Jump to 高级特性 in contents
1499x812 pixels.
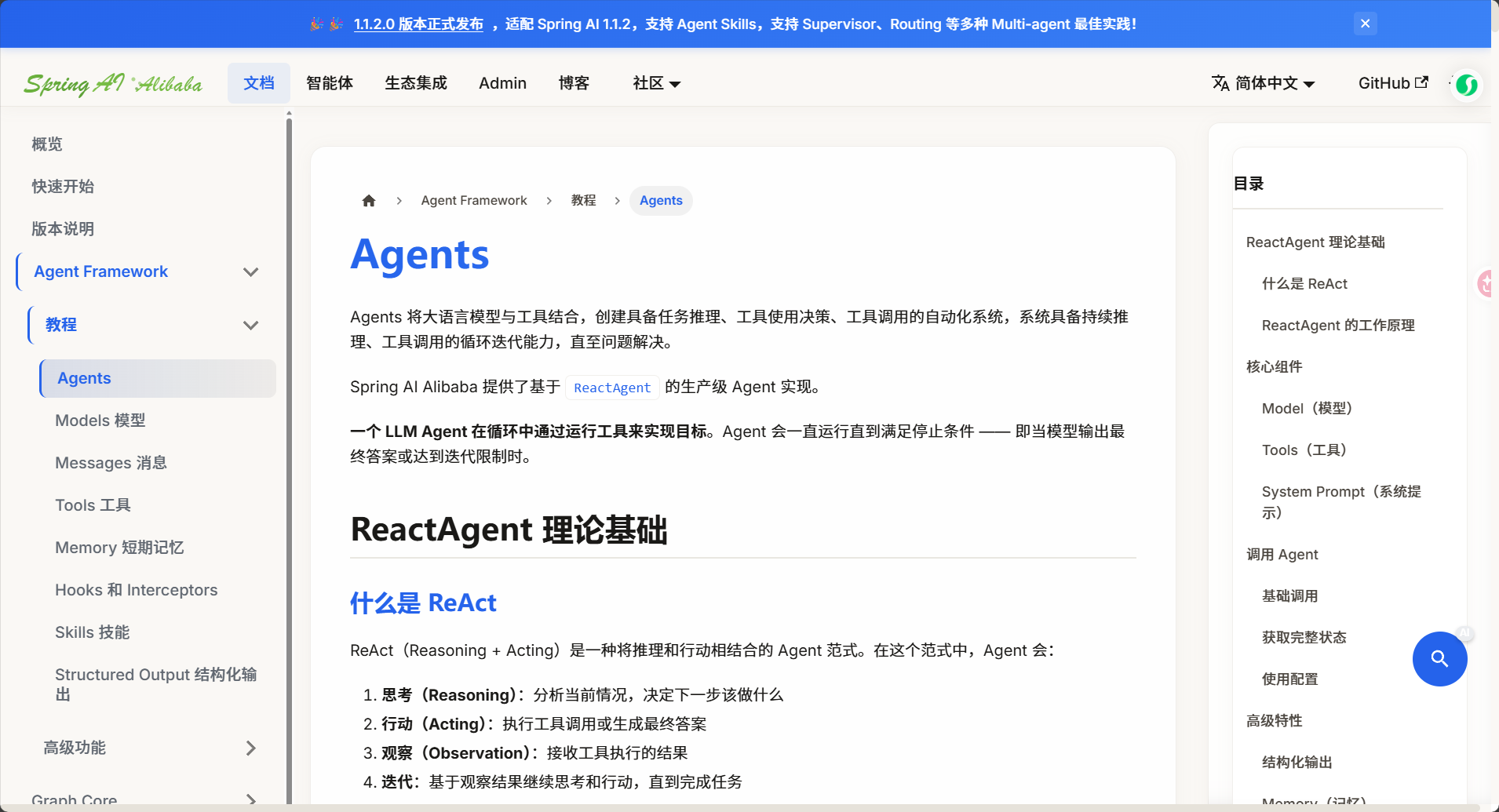pyautogui.click(x=1275, y=721)
